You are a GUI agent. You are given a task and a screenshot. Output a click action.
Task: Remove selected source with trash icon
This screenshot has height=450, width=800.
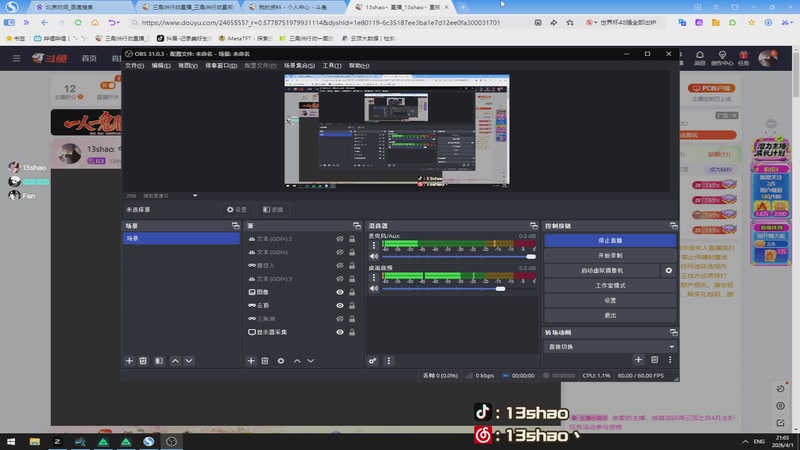(x=265, y=361)
